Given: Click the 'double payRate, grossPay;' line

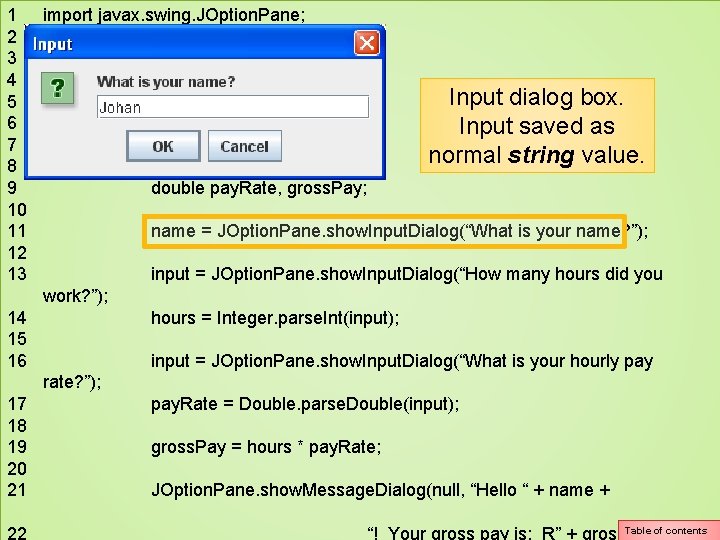Looking at the screenshot, I should pos(259,188).
